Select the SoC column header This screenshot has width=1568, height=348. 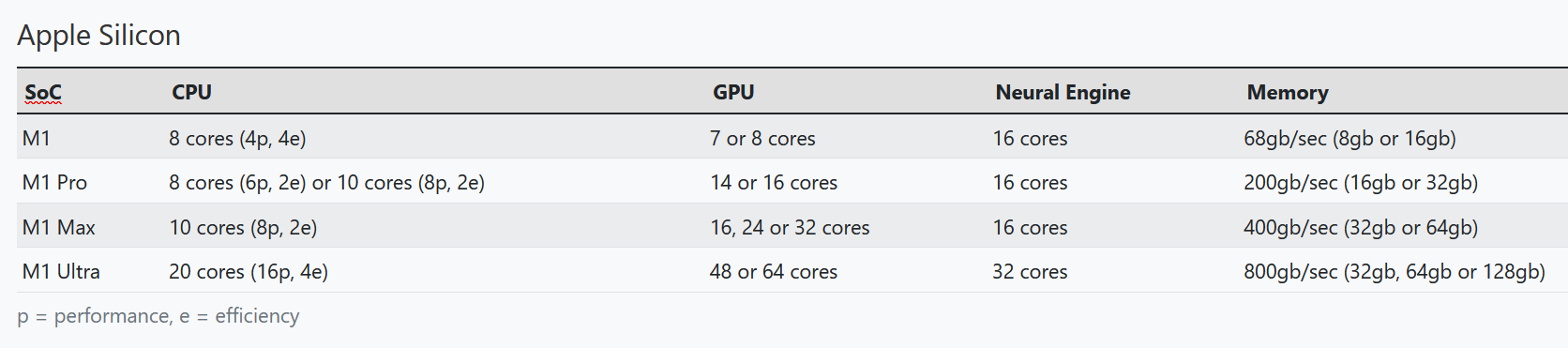pyautogui.click(x=43, y=92)
